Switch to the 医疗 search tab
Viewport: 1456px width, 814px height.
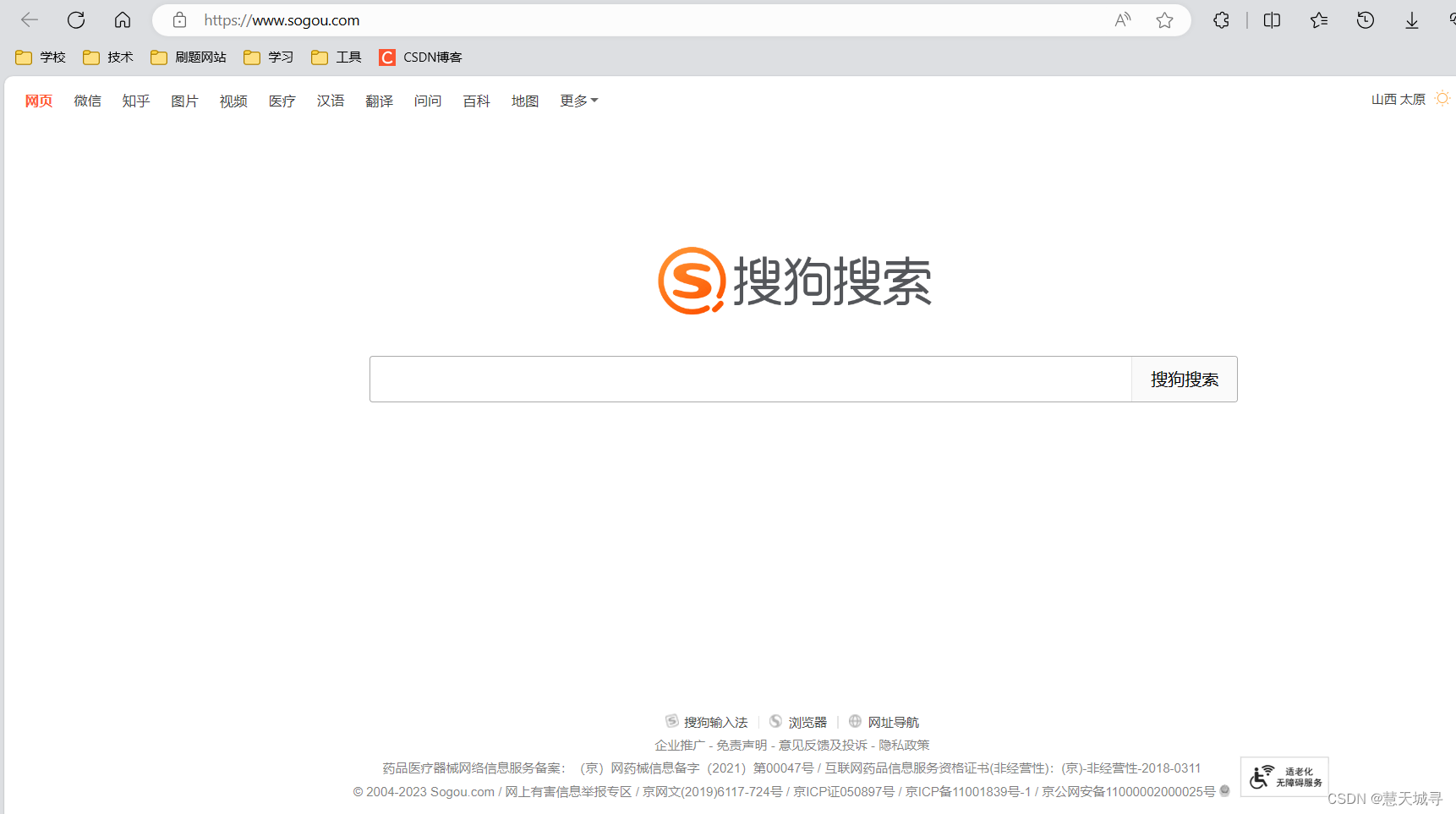point(282,101)
